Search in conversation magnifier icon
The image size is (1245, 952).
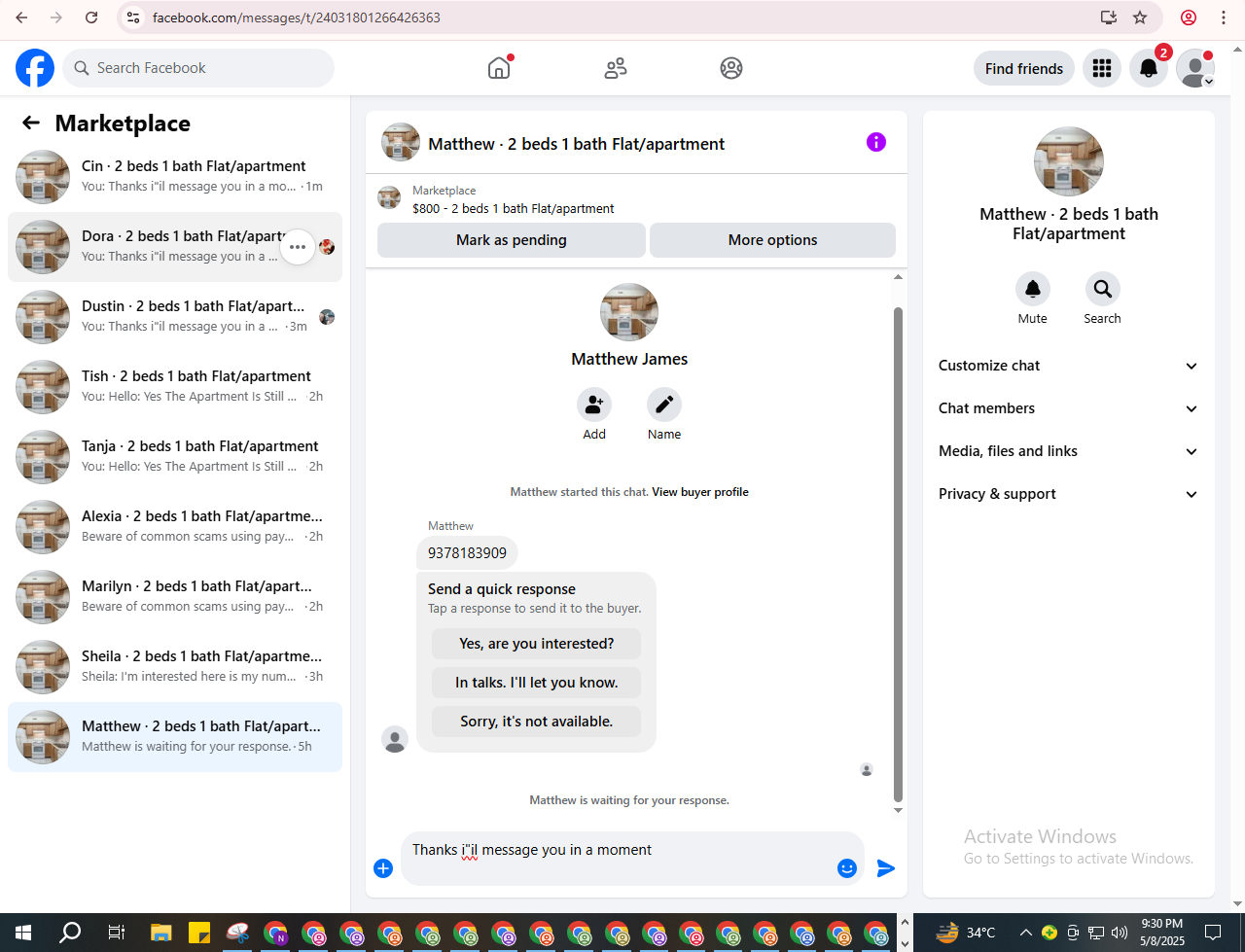(1103, 289)
